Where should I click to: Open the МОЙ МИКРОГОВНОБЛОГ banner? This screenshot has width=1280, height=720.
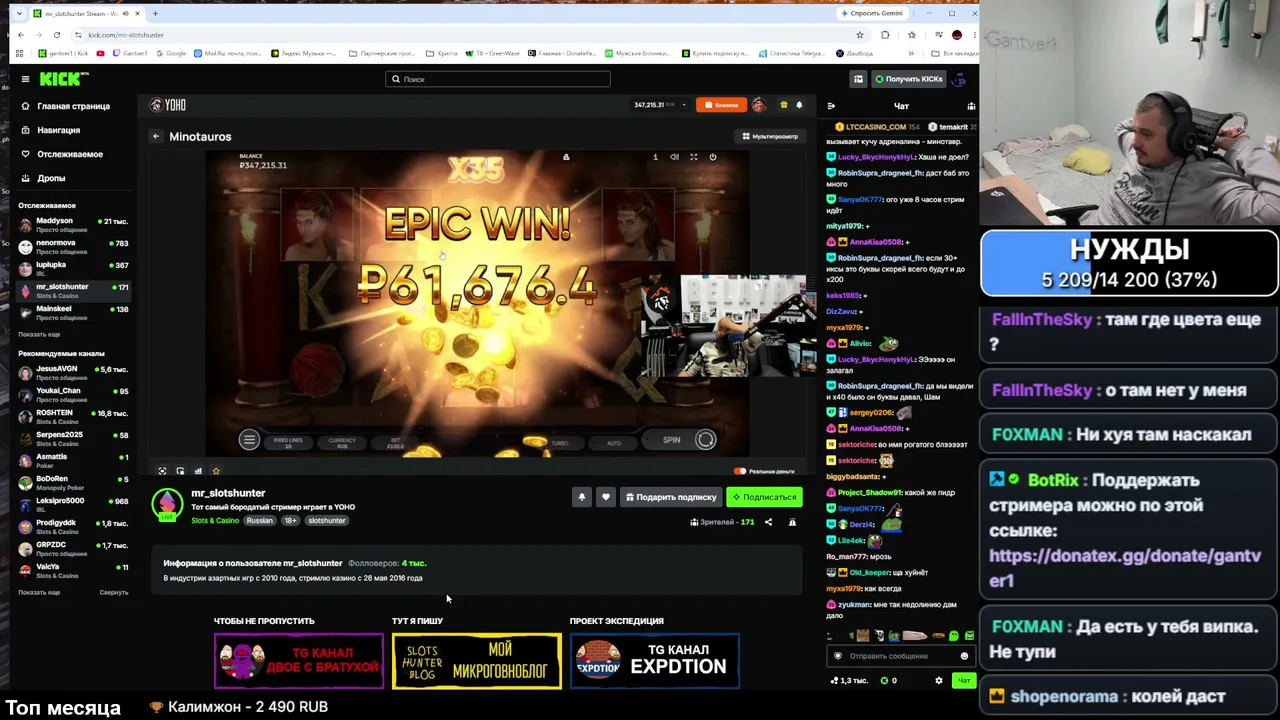point(477,661)
